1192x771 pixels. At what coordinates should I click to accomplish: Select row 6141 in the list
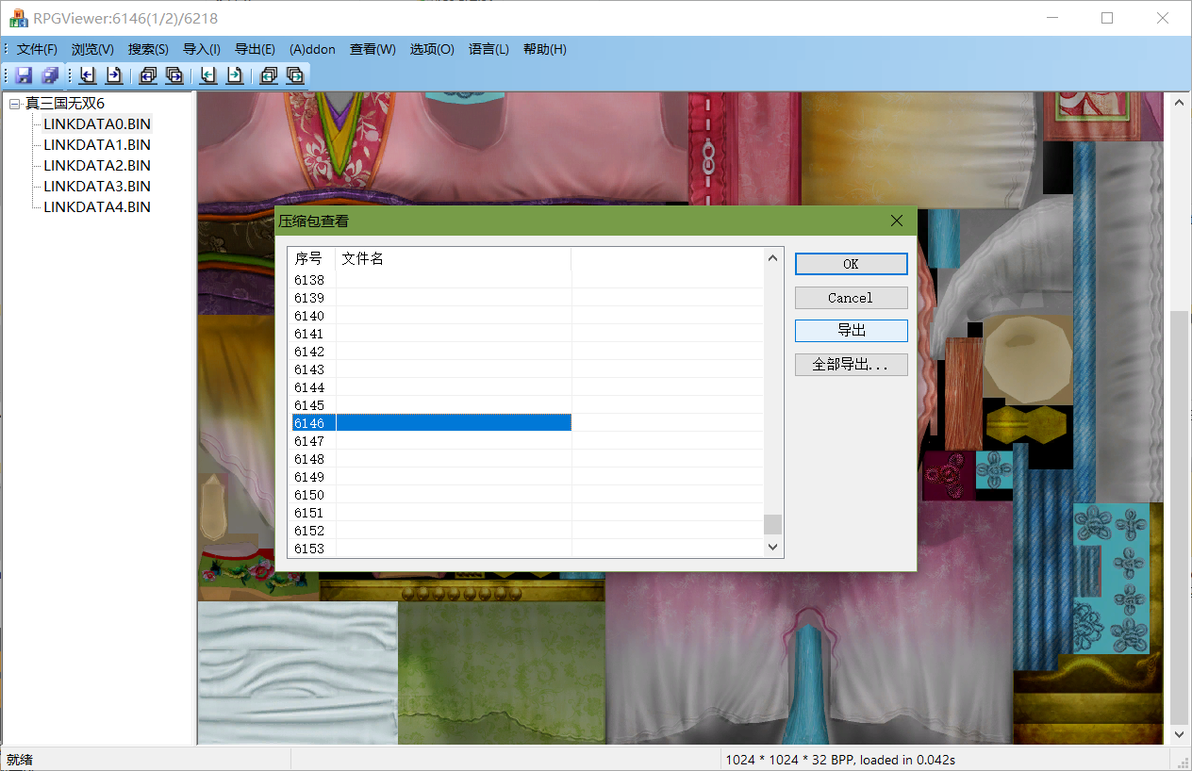click(528, 334)
